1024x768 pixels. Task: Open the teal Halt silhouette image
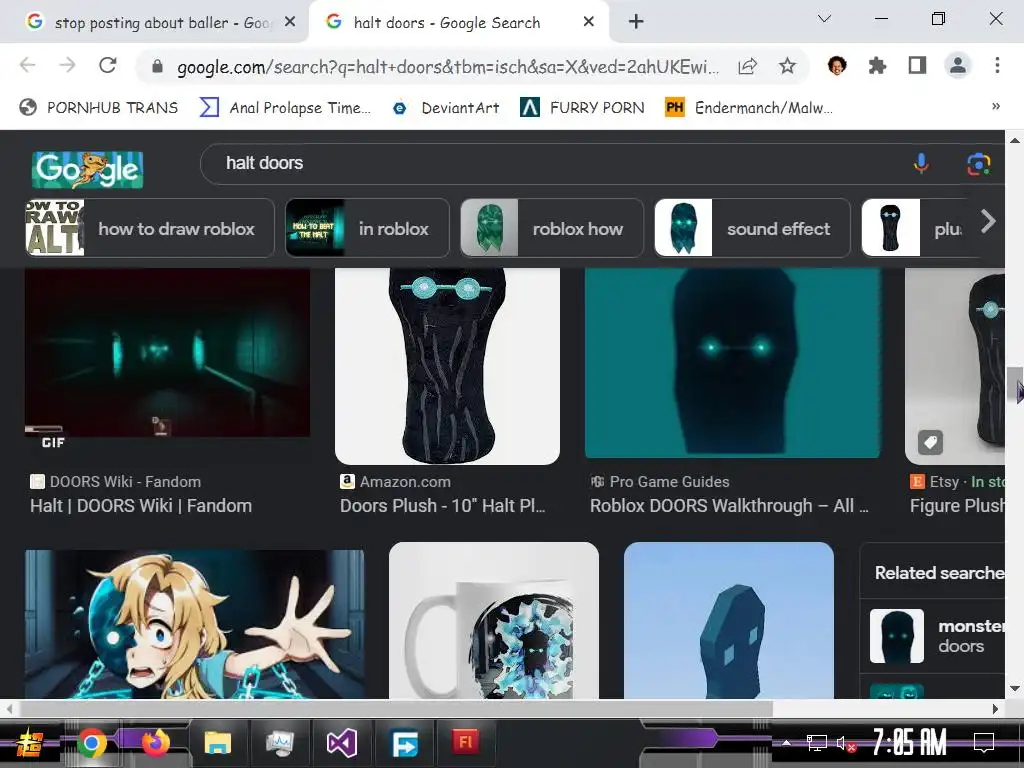(733, 363)
